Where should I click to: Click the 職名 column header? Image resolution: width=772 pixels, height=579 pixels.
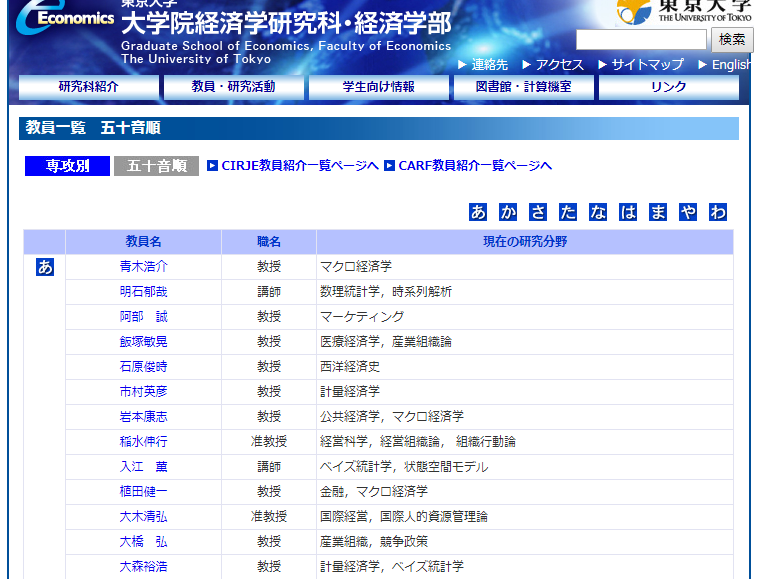[x=269, y=242]
